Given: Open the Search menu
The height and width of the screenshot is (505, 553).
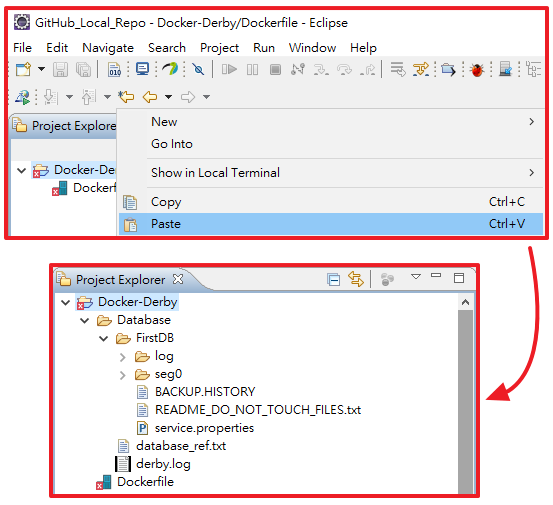Looking at the screenshot, I should 167,48.
